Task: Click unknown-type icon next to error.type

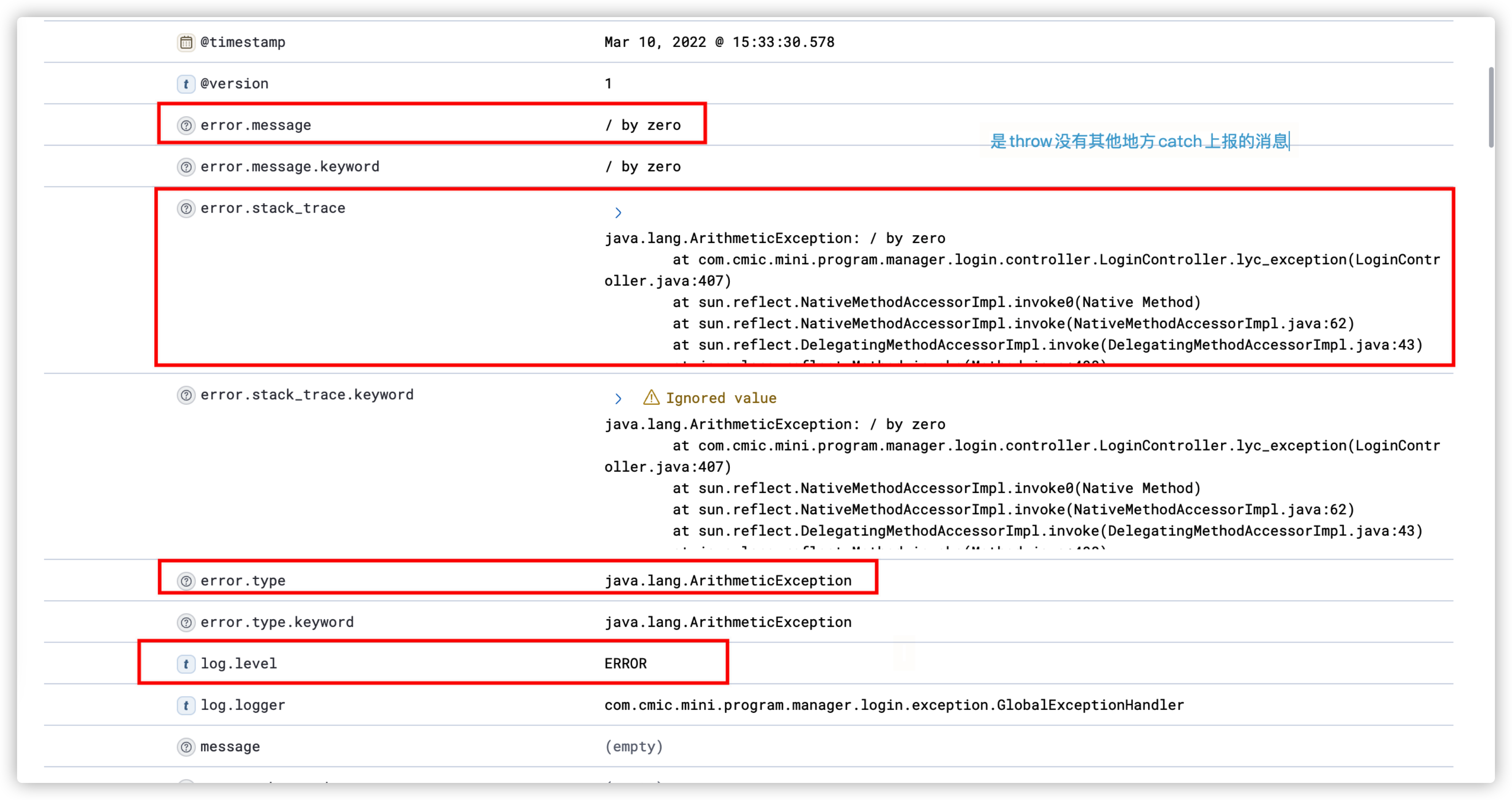Action: [186, 581]
